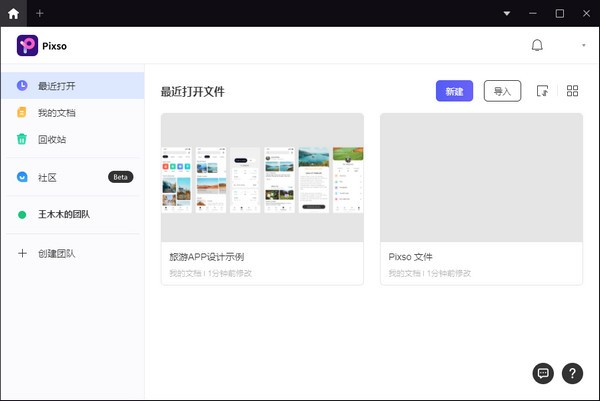
Task: Select 王木木的团队 team
Action: 64,214
